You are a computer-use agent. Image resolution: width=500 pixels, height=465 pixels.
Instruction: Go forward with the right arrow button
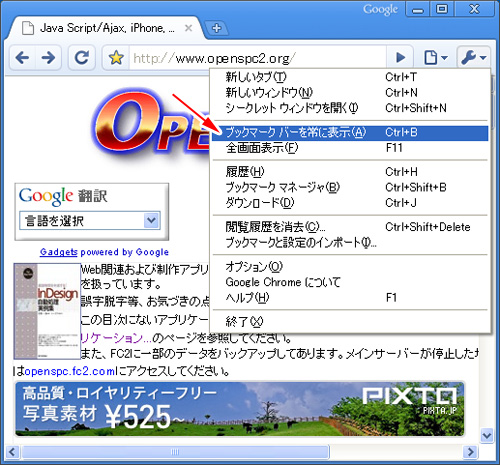click(x=48, y=58)
